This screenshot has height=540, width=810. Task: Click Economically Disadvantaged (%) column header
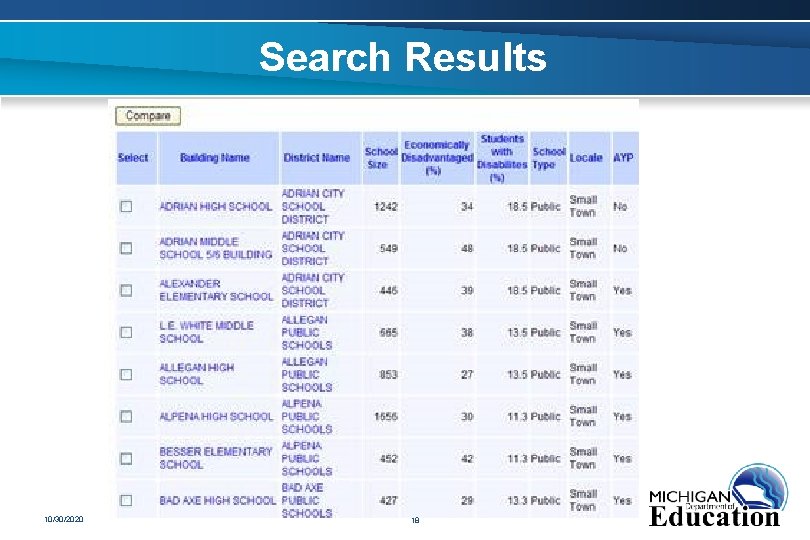437,158
